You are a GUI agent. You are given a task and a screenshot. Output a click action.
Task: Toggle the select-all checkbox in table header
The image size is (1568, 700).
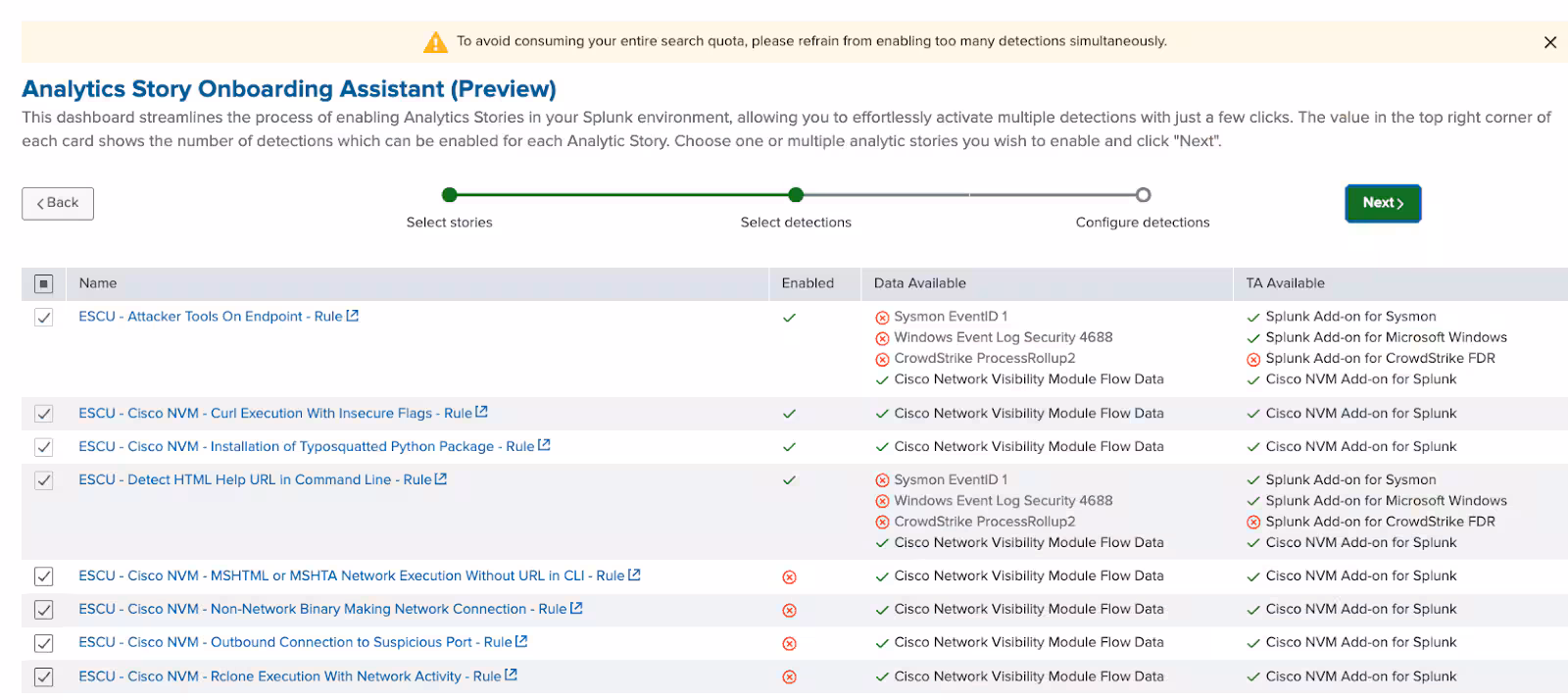point(44,283)
